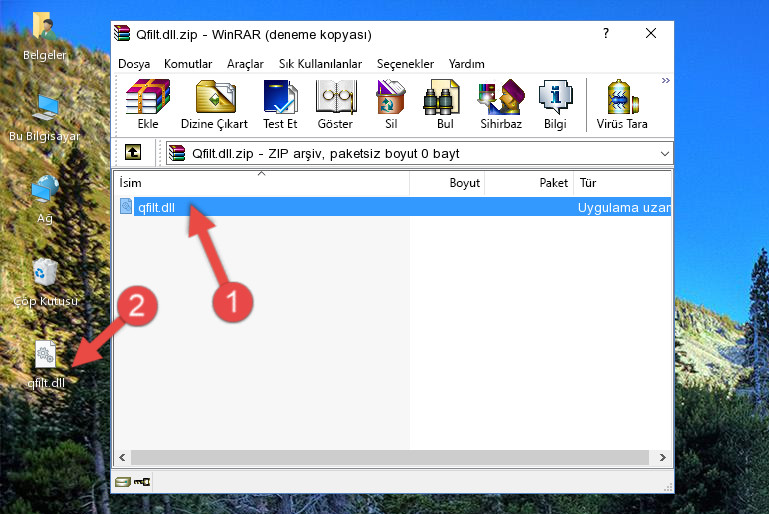
Task: Open the Göster view tool
Action: [335, 104]
